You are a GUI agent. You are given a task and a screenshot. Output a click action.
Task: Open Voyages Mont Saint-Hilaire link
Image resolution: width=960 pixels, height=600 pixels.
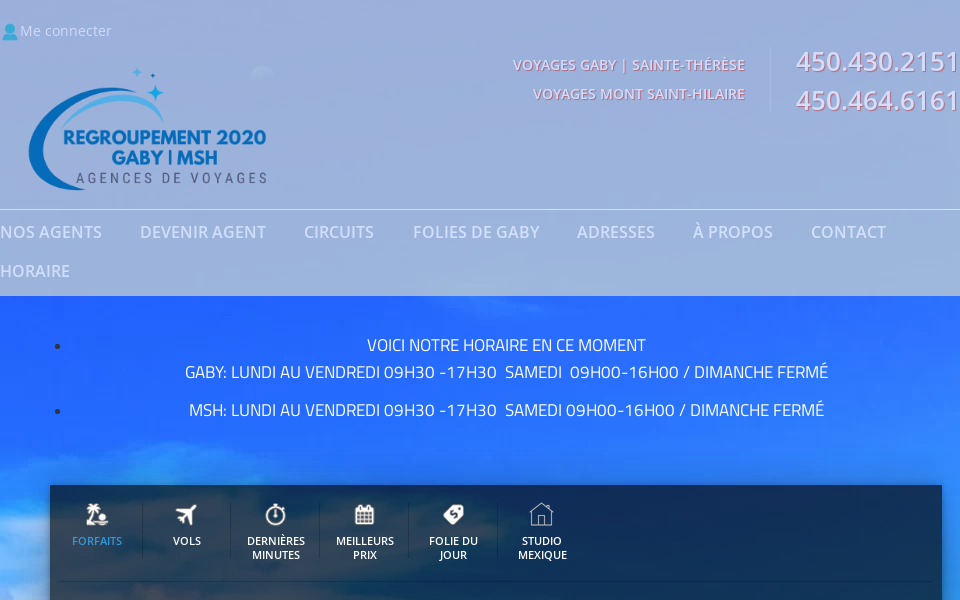tap(639, 94)
